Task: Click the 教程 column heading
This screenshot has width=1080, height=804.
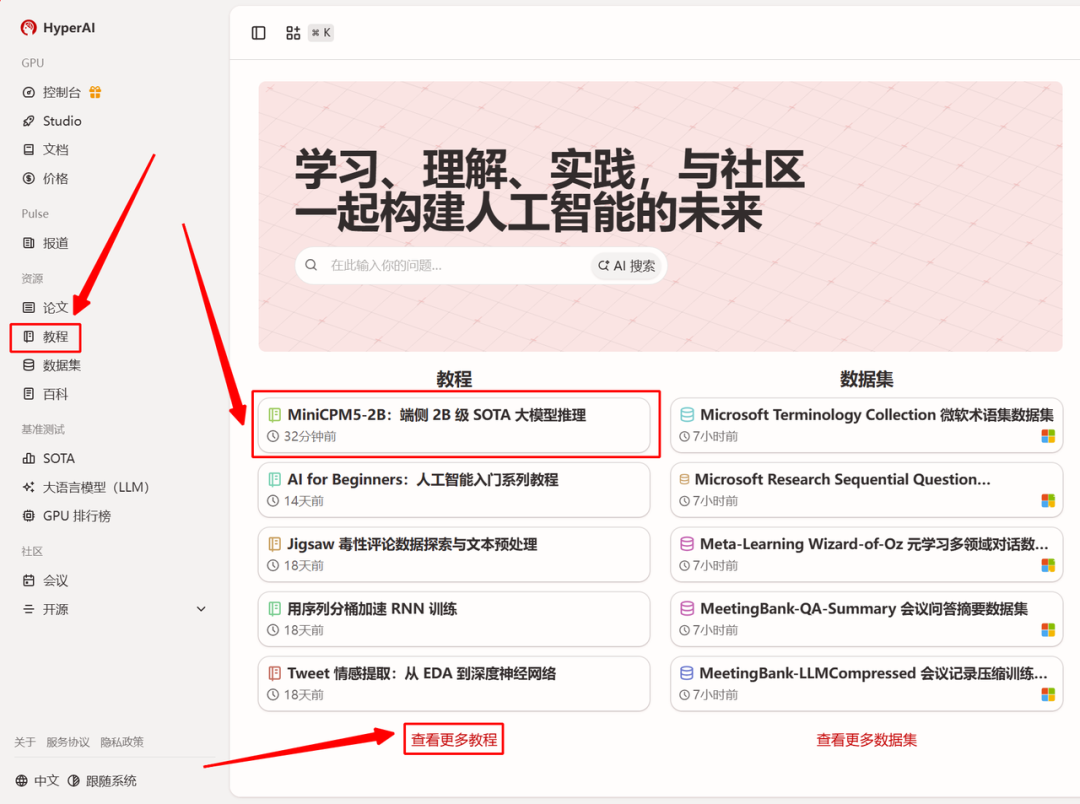Action: coord(454,379)
